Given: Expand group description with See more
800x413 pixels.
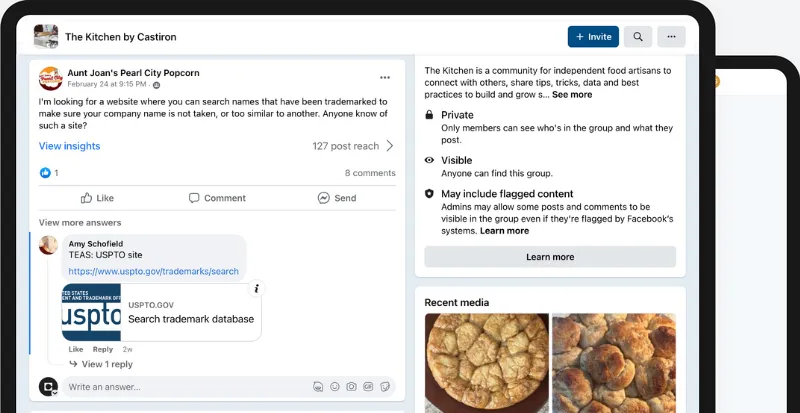Looking at the screenshot, I should pyautogui.click(x=572, y=95).
